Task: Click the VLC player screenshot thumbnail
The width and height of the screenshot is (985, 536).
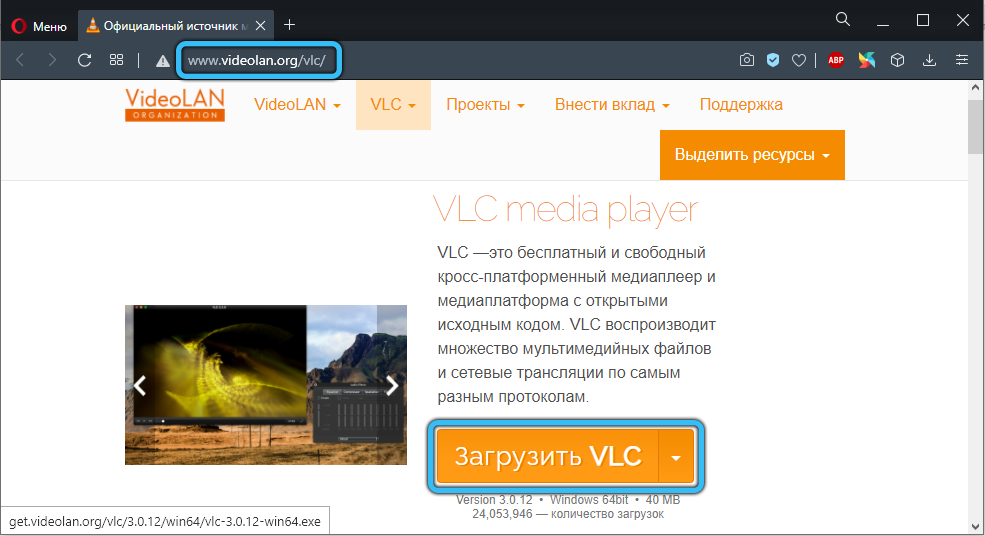Action: pos(266,385)
